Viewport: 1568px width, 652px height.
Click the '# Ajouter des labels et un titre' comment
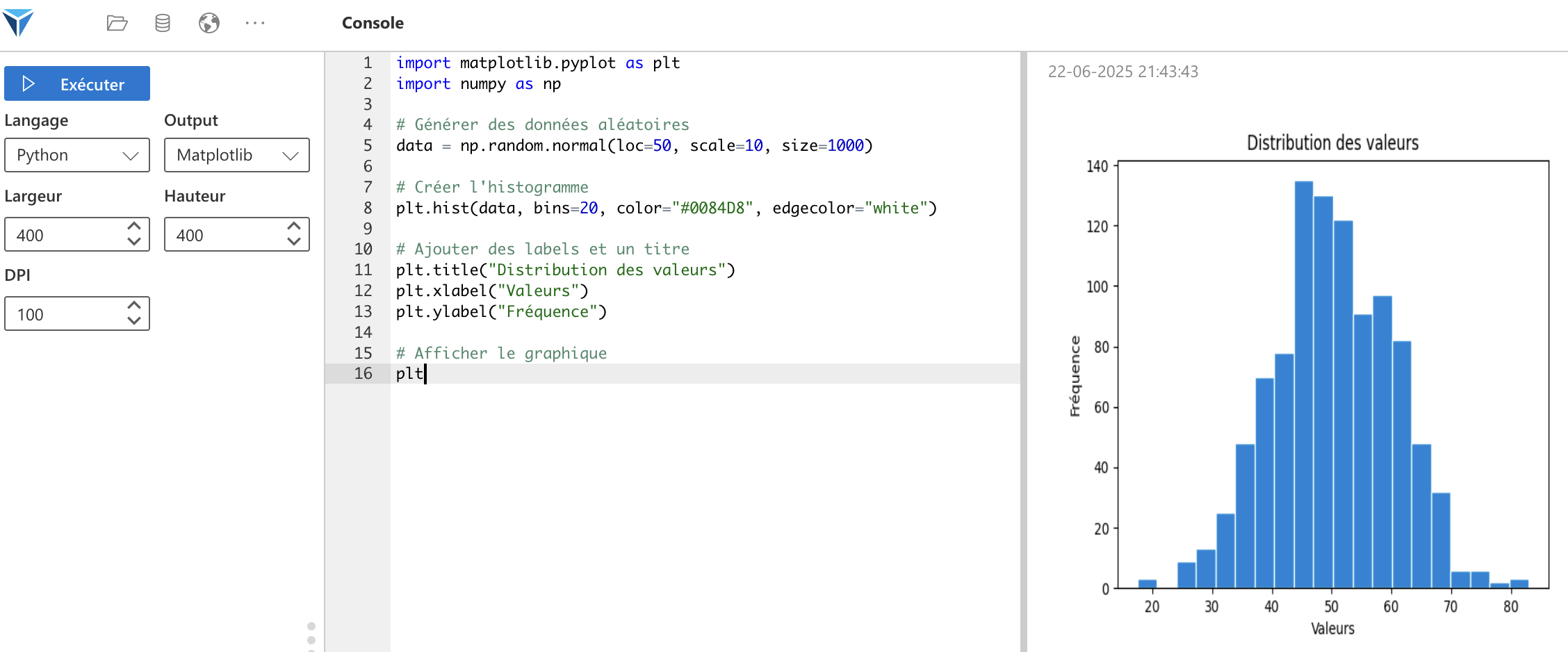click(x=543, y=249)
